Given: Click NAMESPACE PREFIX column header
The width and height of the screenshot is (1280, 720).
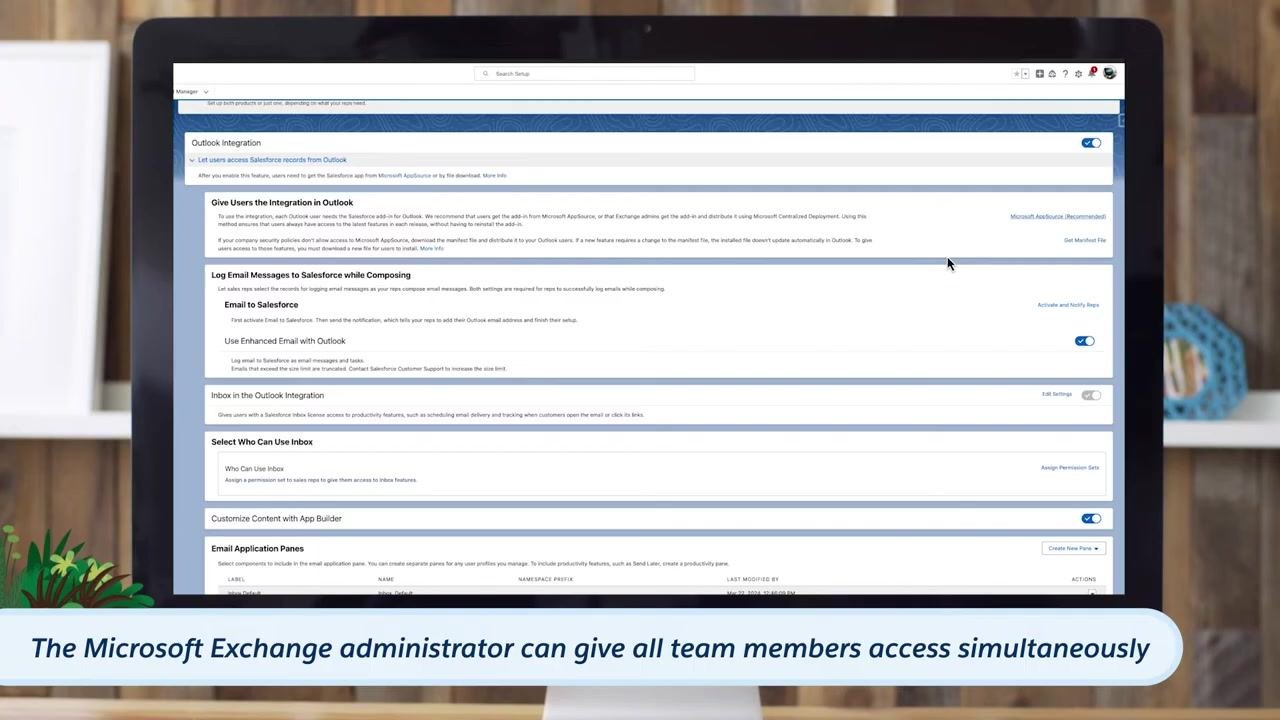Looking at the screenshot, I should (546, 580).
